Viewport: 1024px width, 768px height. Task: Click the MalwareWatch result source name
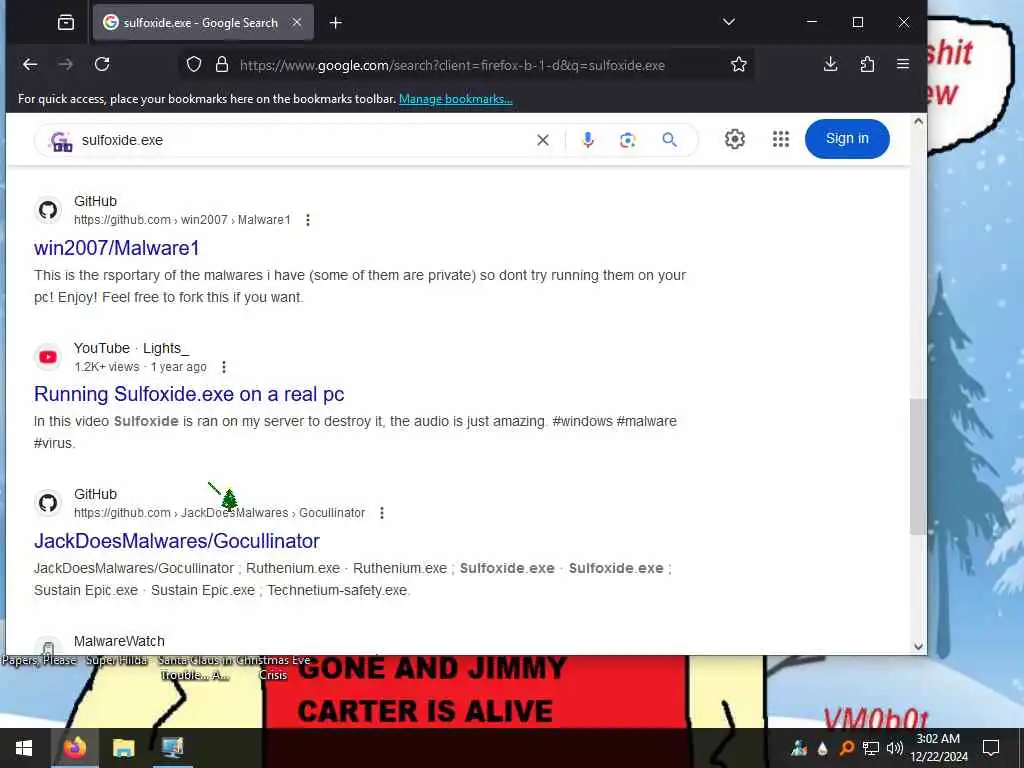tap(119, 641)
